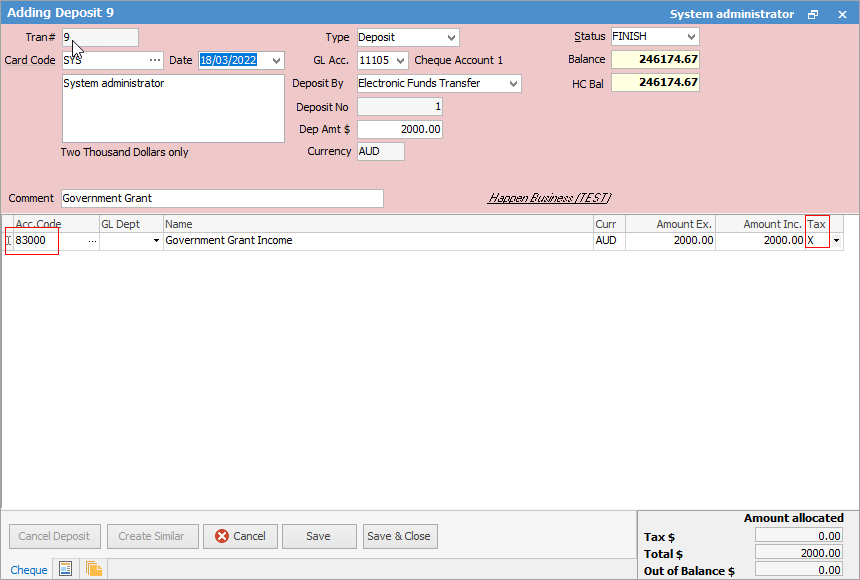
Task: Restore the Adding Deposit window
Action: point(813,14)
